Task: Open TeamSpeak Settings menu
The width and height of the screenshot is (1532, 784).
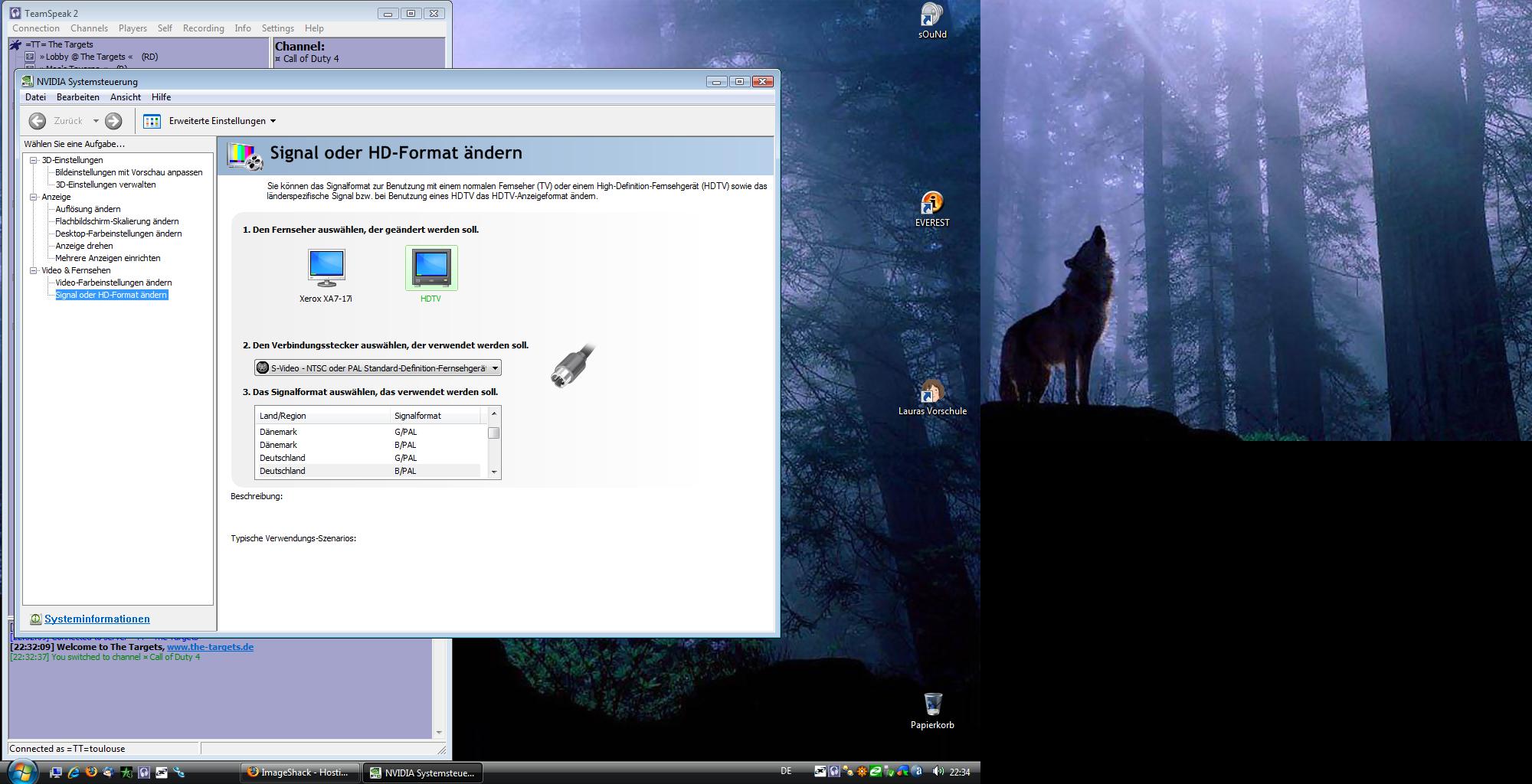Action: 278,28
